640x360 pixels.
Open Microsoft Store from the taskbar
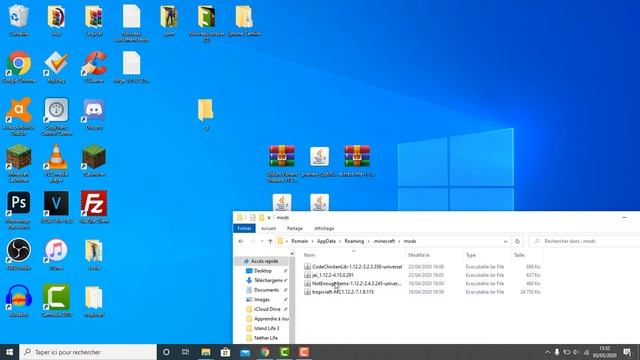coord(225,352)
